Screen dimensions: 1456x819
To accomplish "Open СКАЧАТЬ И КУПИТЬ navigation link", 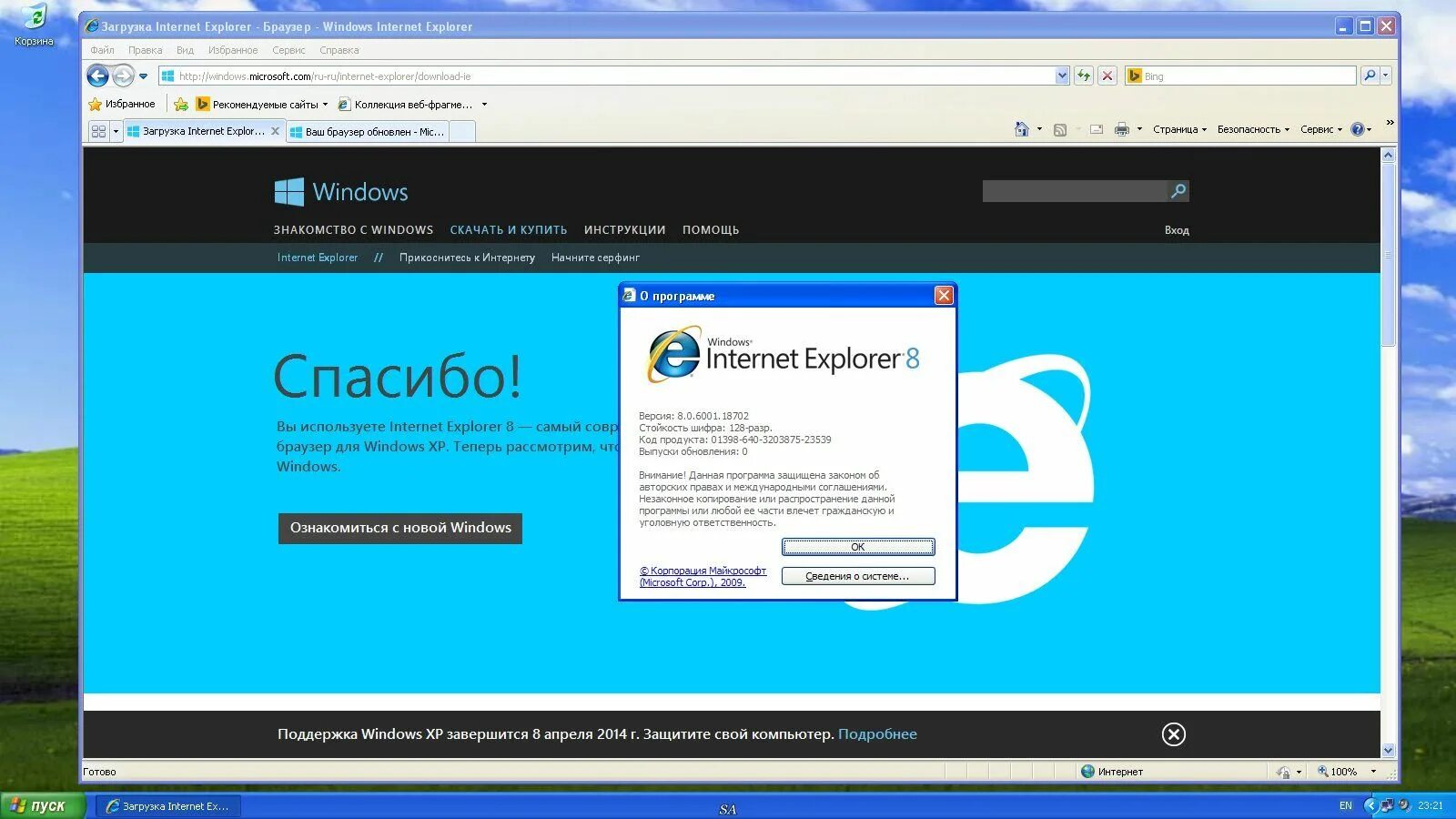I will pyautogui.click(x=509, y=230).
